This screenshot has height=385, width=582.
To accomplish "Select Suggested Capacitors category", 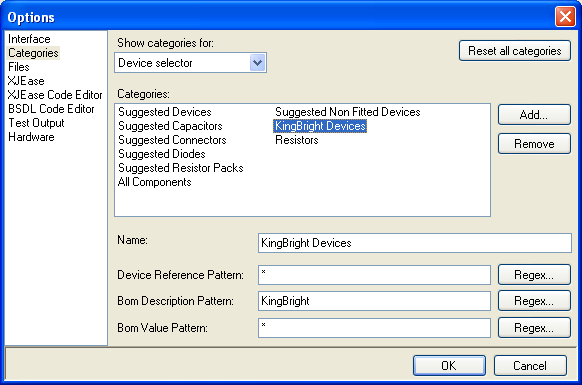I will [170, 126].
